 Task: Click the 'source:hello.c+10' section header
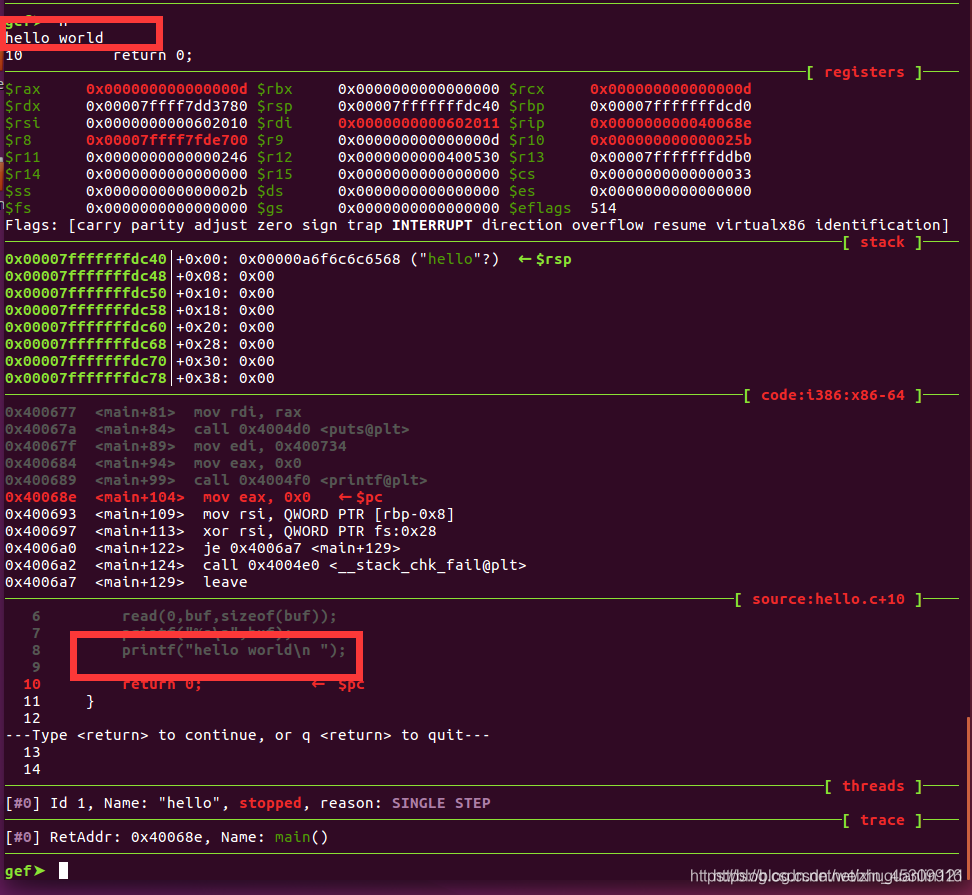(x=828, y=599)
